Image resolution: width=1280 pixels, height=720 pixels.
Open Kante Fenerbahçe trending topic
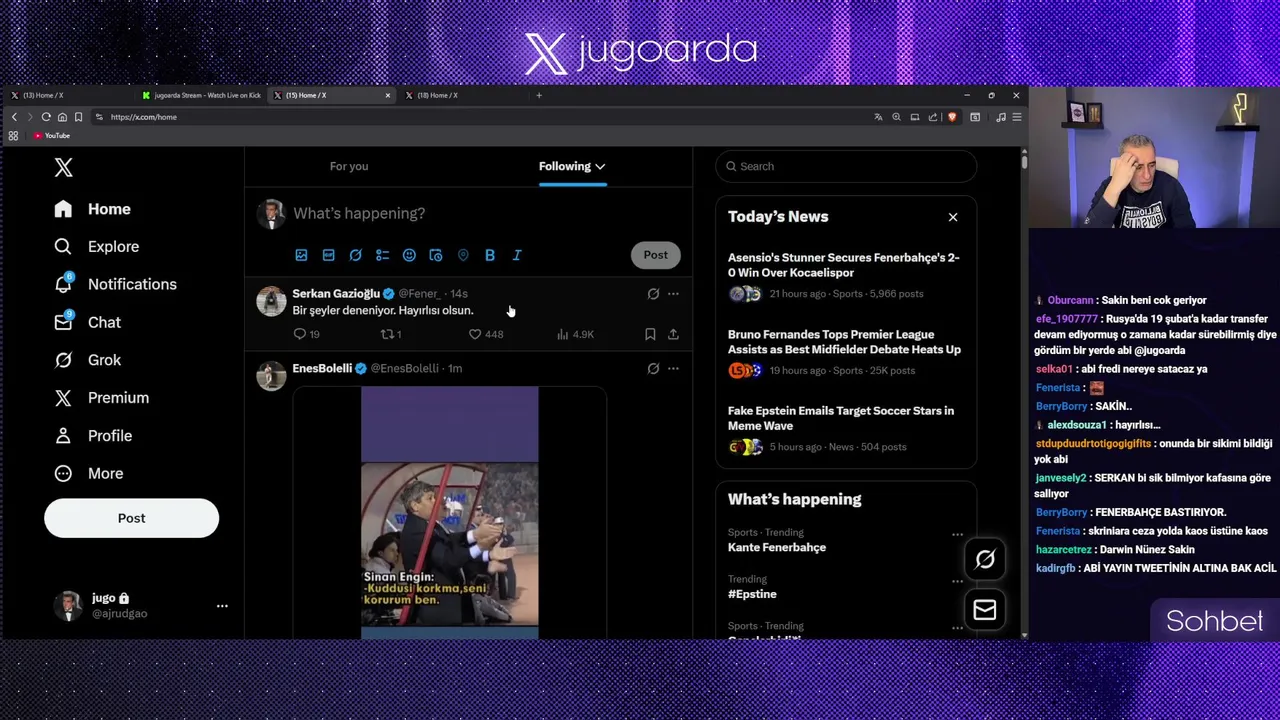pyautogui.click(x=777, y=548)
